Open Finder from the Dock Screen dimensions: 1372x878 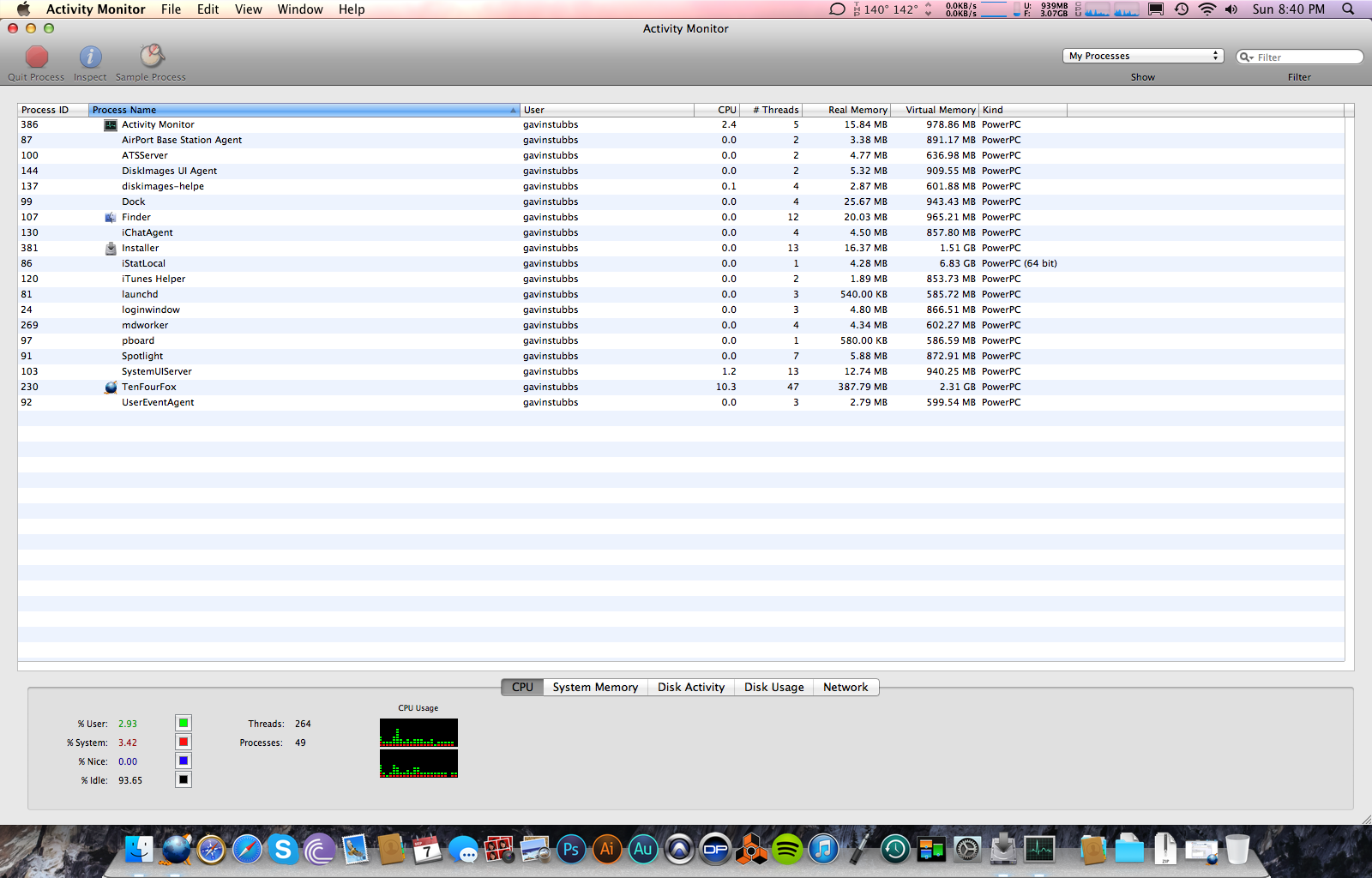[x=139, y=849]
